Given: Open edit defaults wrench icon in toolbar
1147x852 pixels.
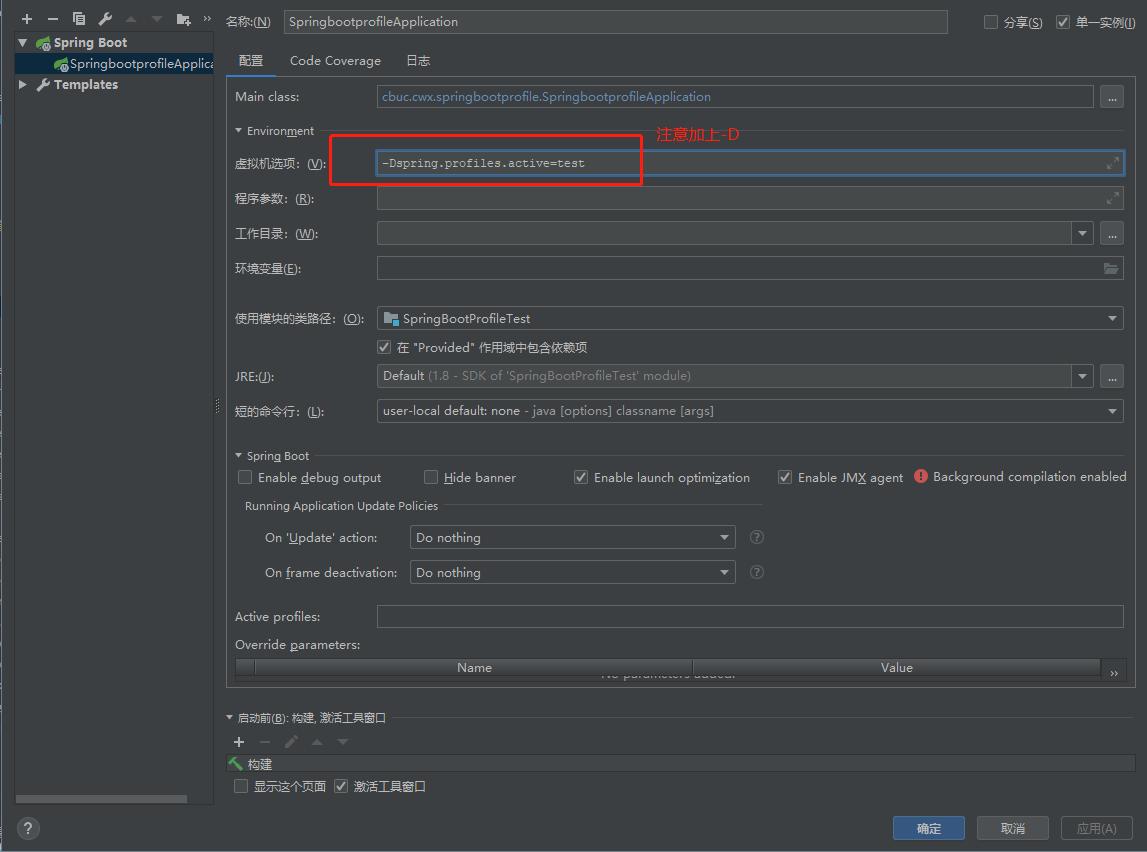Looking at the screenshot, I should [x=105, y=19].
